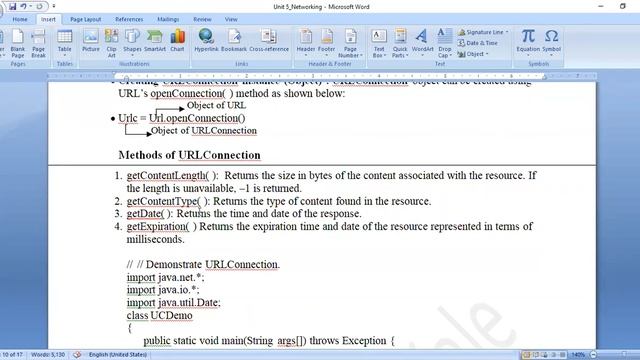
Task: Save the document from Quick Access toolbar
Action: coord(12,7)
